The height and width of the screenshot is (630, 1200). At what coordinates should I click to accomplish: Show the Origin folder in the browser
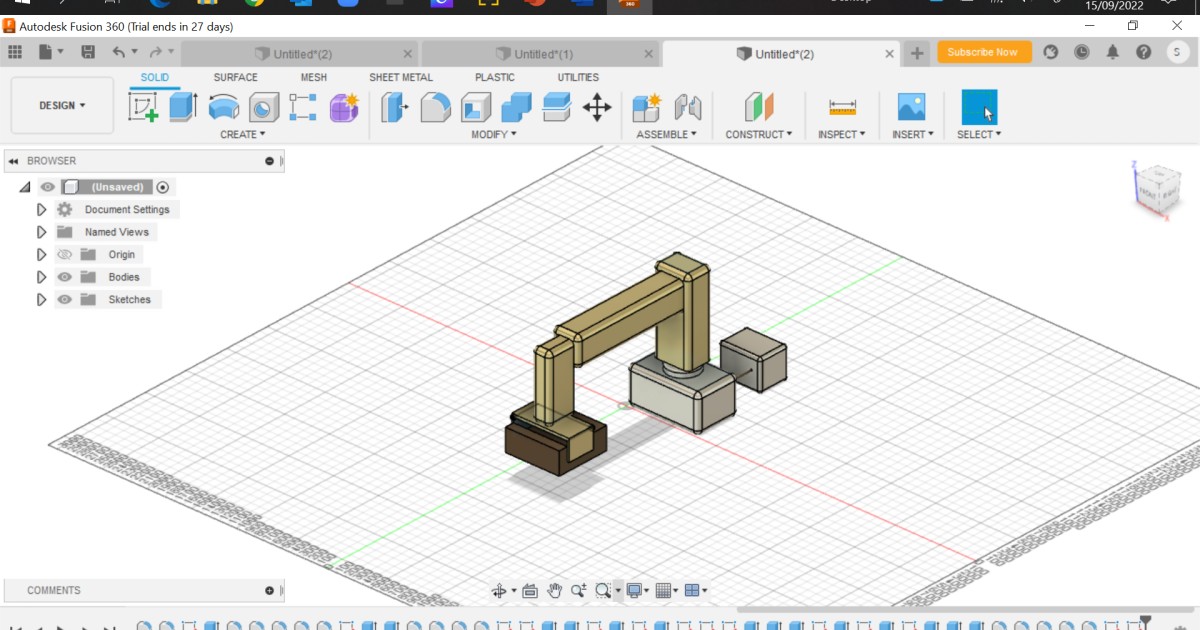pos(62,254)
